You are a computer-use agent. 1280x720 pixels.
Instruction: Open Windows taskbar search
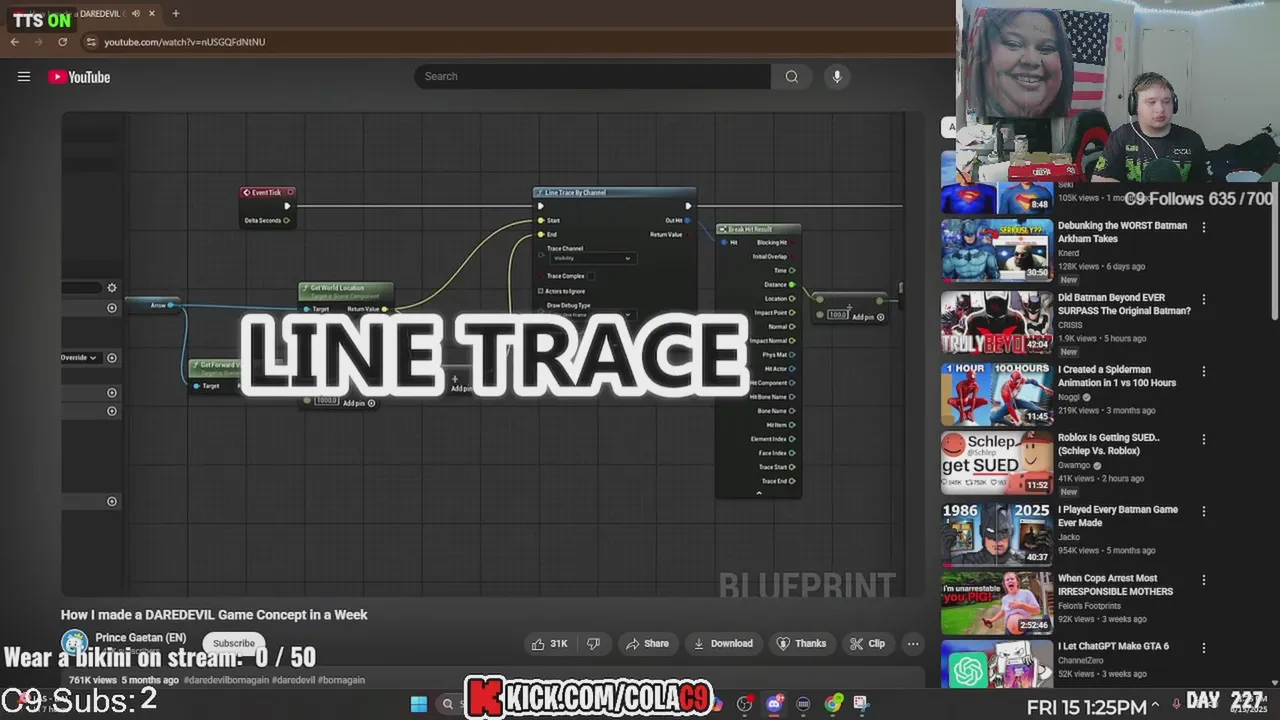(448, 704)
